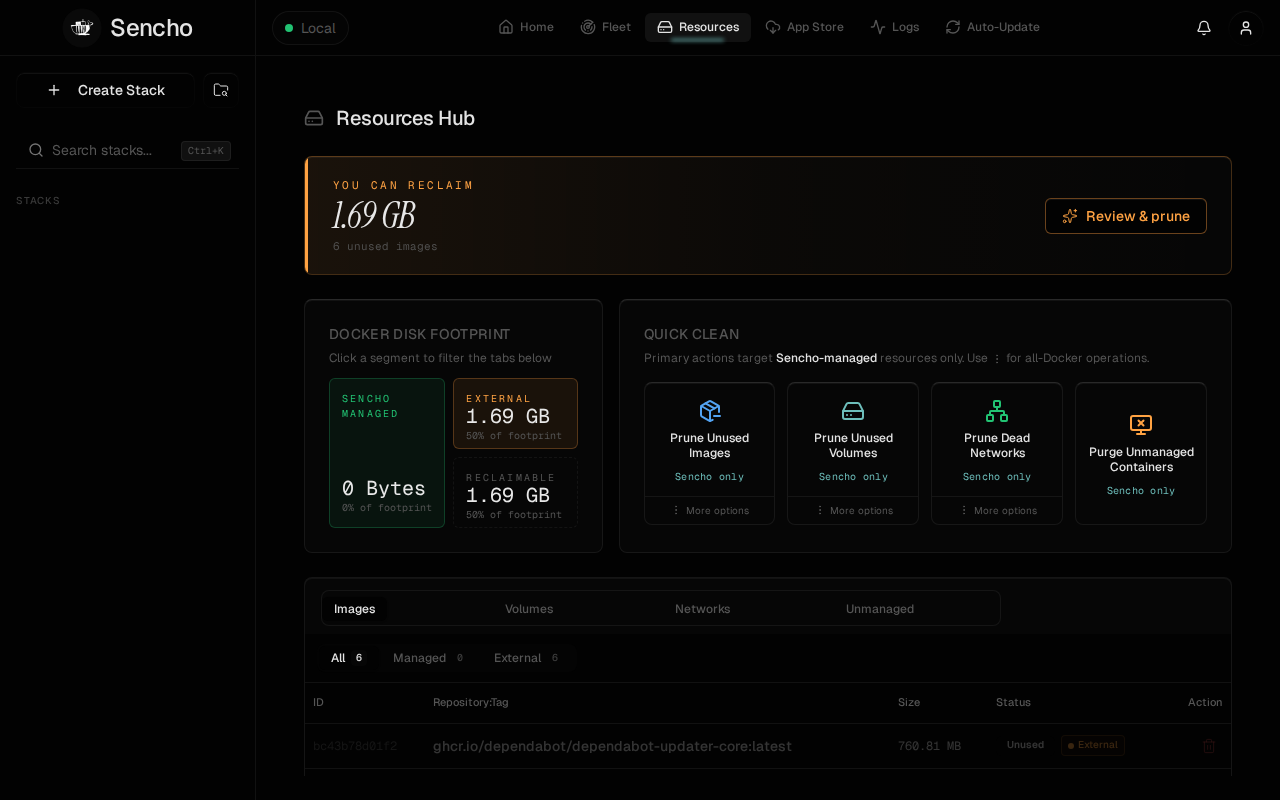Focus the Search stacks input field
1280x800 pixels.
point(127,150)
